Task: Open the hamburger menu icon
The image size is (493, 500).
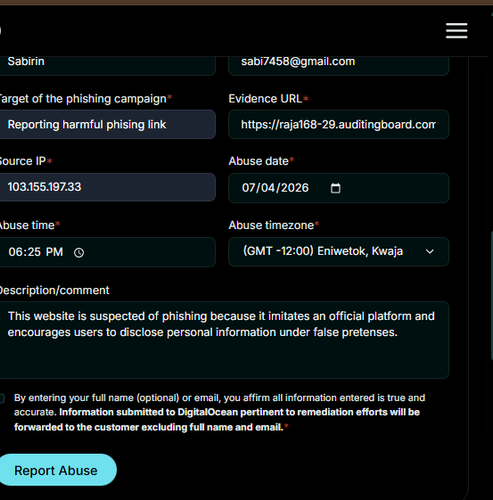Action: [457, 31]
